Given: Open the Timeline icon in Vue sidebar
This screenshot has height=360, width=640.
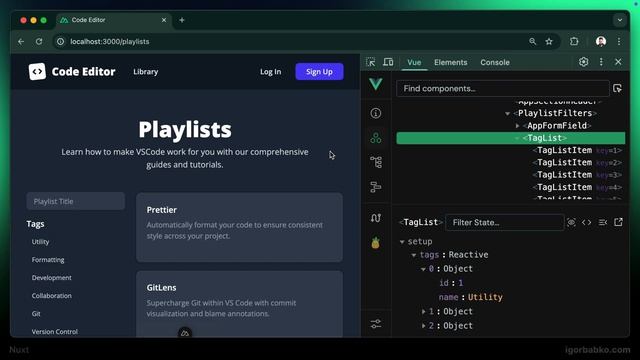Looking at the screenshot, I should [x=376, y=187].
